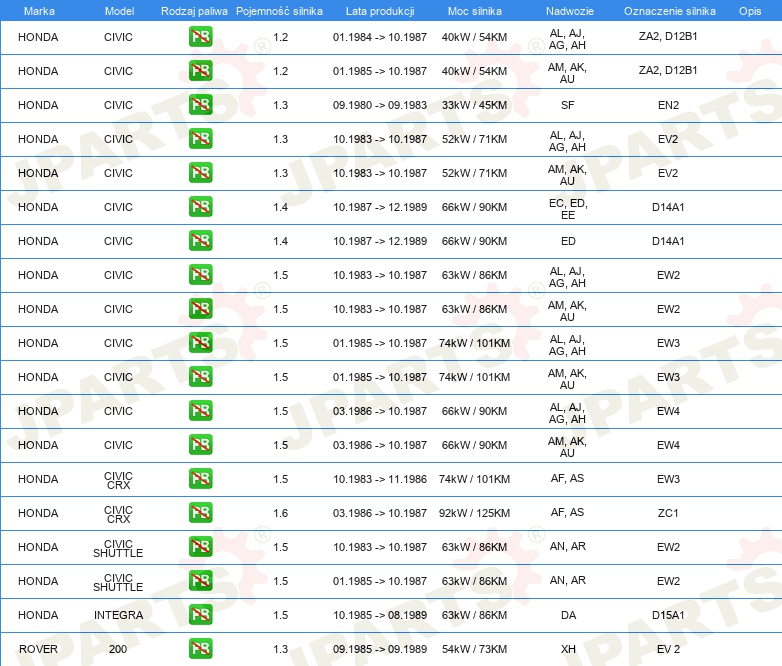Click the 10.1983 -> 11.1986 date cell
Screen dimensions: 782x666
pos(380,479)
